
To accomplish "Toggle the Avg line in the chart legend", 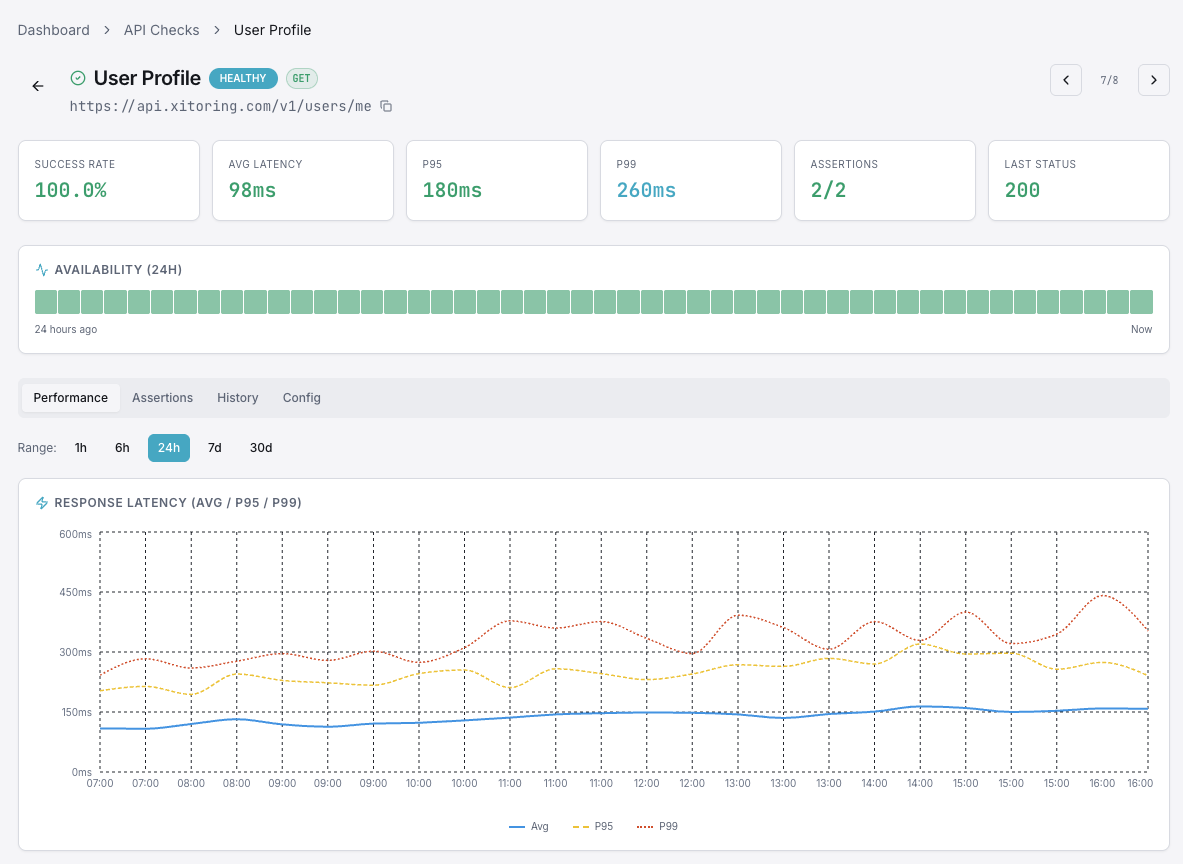I will [528, 826].
